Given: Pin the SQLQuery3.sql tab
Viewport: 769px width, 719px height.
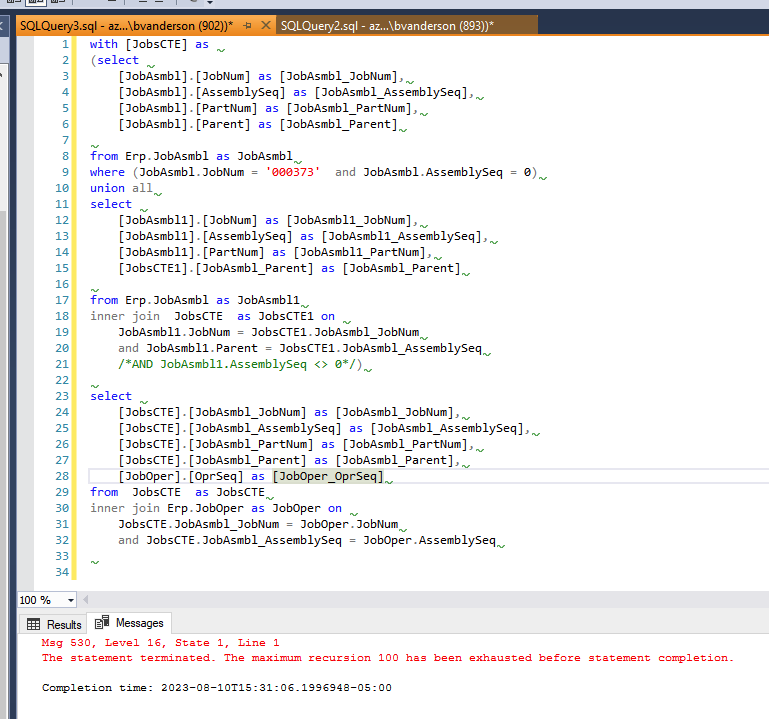Looking at the screenshot, I should coord(247,26).
